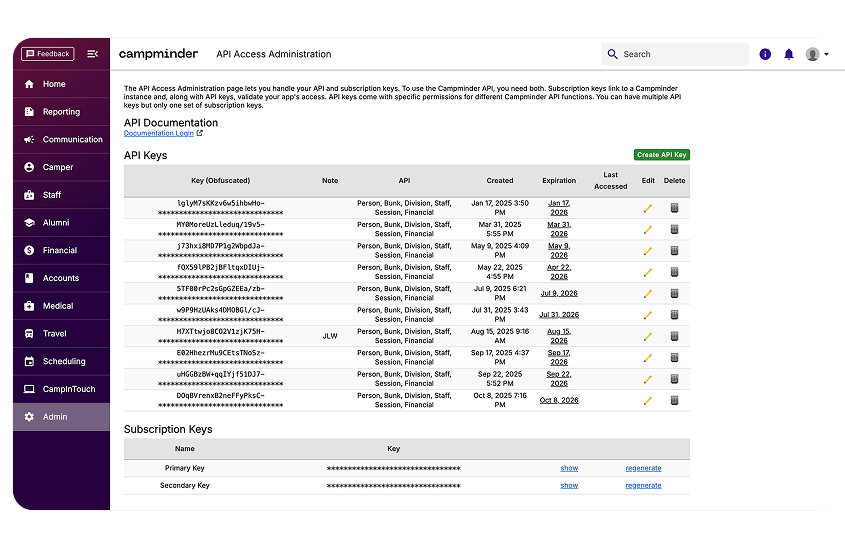The height and width of the screenshot is (548, 845).
Task: Click the trash icon for Oct 8 key
Action: click(674, 400)
